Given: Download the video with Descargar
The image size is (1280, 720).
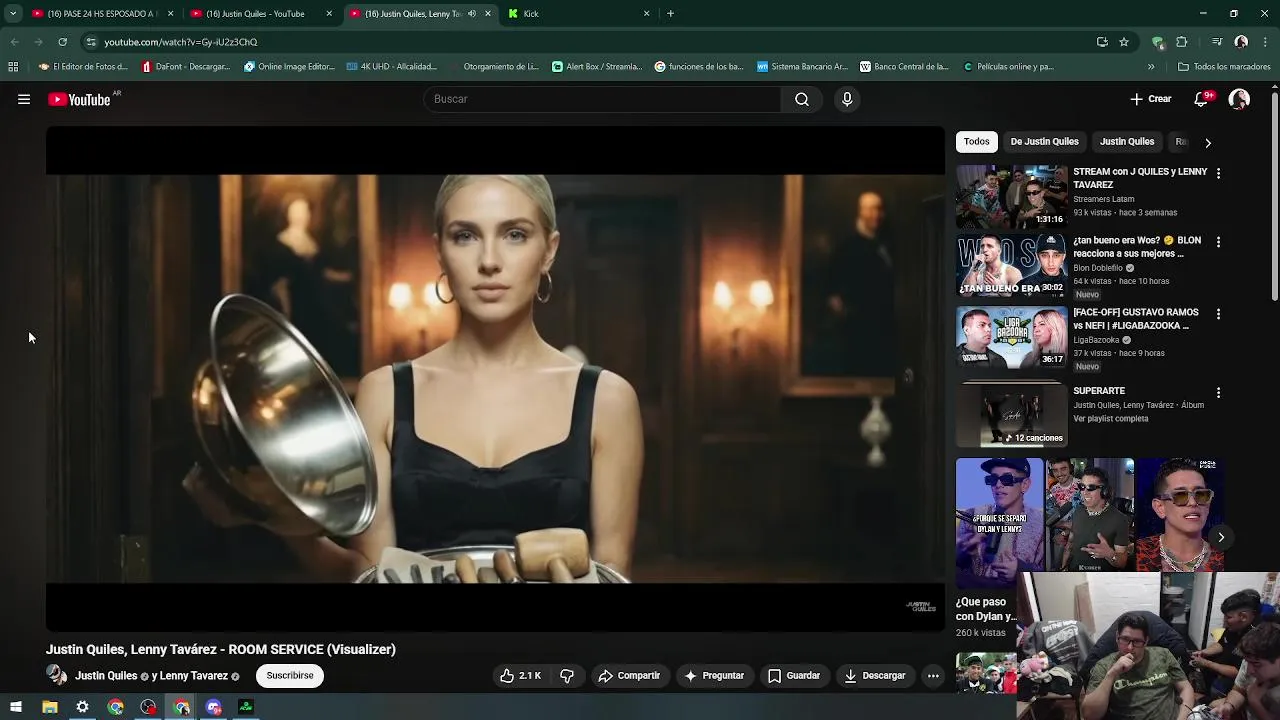Looking at the screenshot, I should click(x=875, y=676).
